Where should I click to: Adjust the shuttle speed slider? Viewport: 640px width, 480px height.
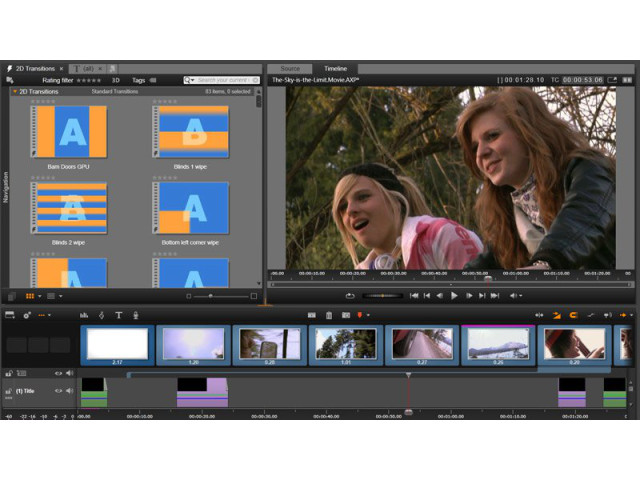(x=382, y=296)
